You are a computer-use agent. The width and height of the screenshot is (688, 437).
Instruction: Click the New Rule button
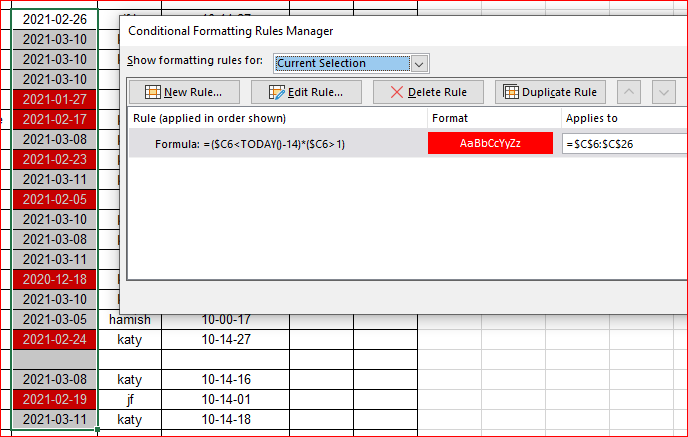[x=184, y=92]
